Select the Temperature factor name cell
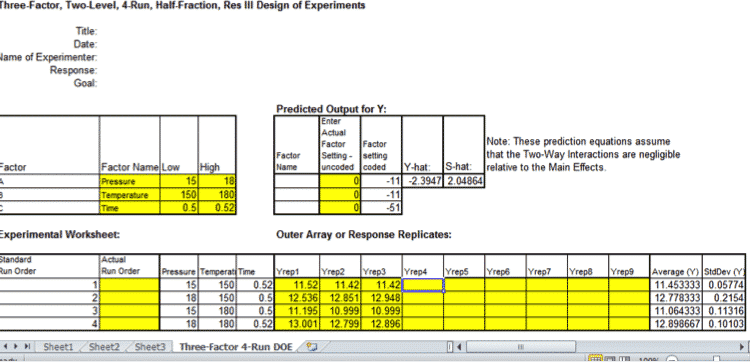Image resolution: width=750 pixels, height=362 pixels. 130,195
